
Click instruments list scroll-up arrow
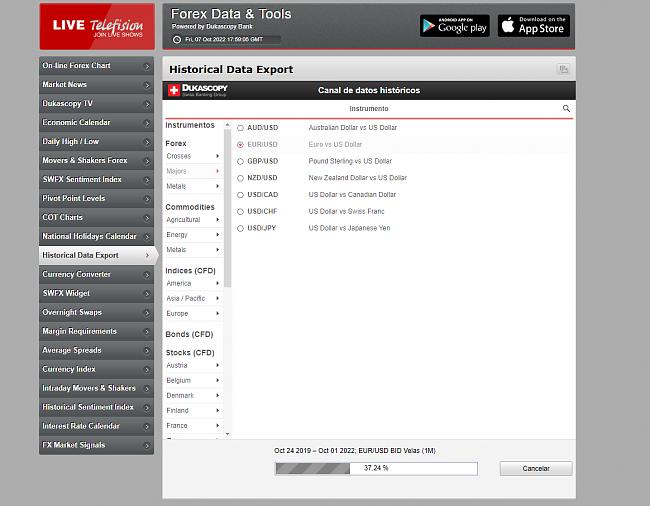[228, 125]
